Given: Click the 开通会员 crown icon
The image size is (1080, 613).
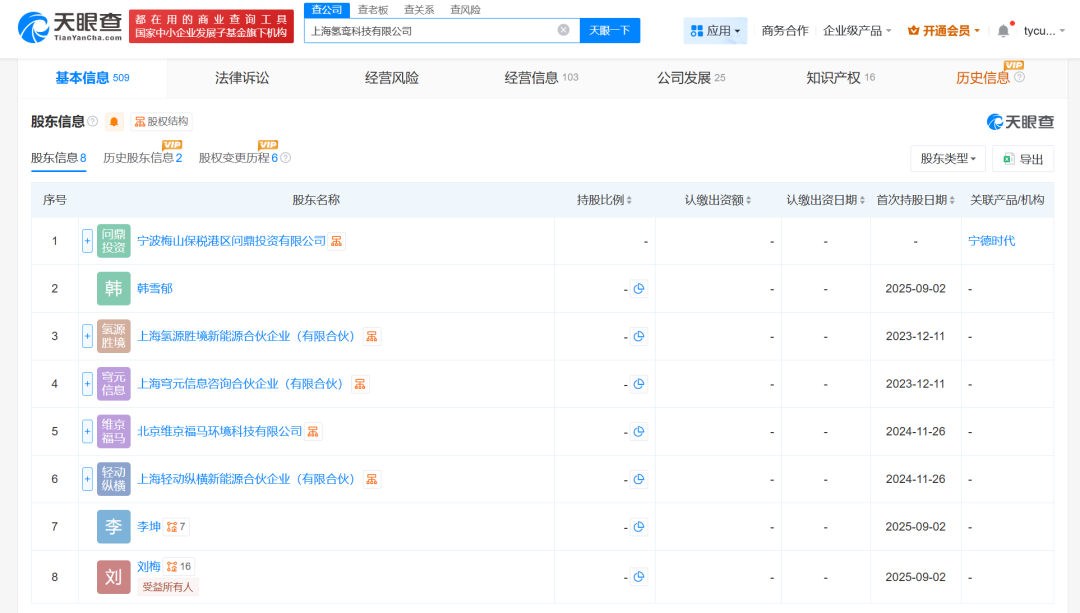Looking at the screenshot, I should tap(913, 30).
